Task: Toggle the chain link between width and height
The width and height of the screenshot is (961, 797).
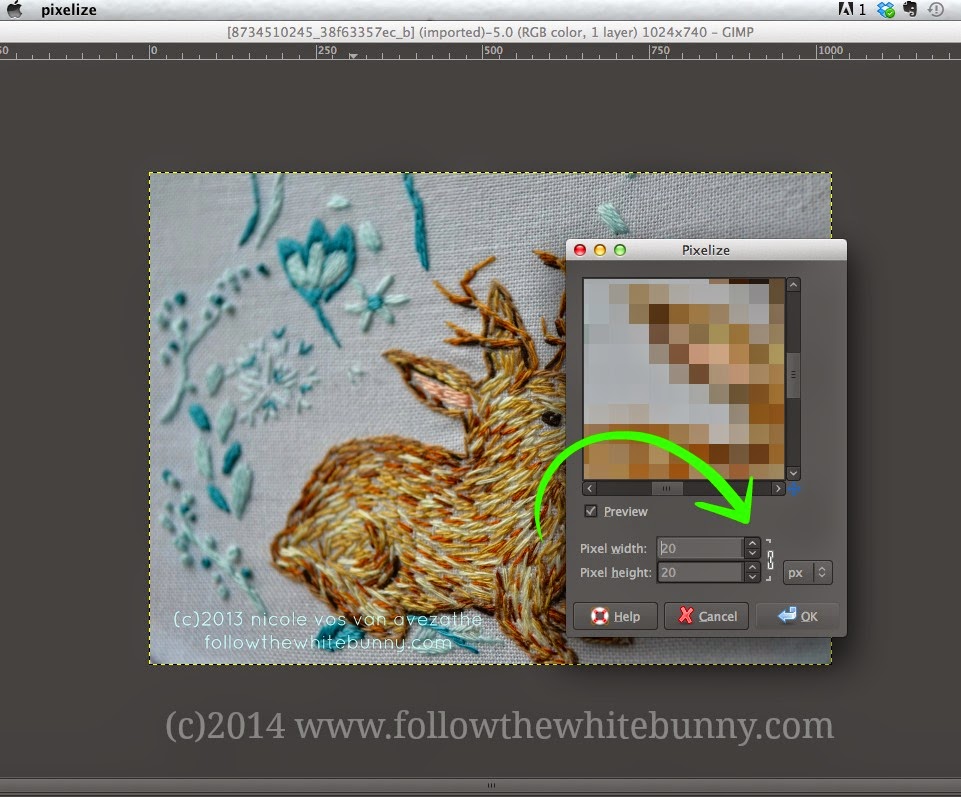Action: click(x=770, y=560)
